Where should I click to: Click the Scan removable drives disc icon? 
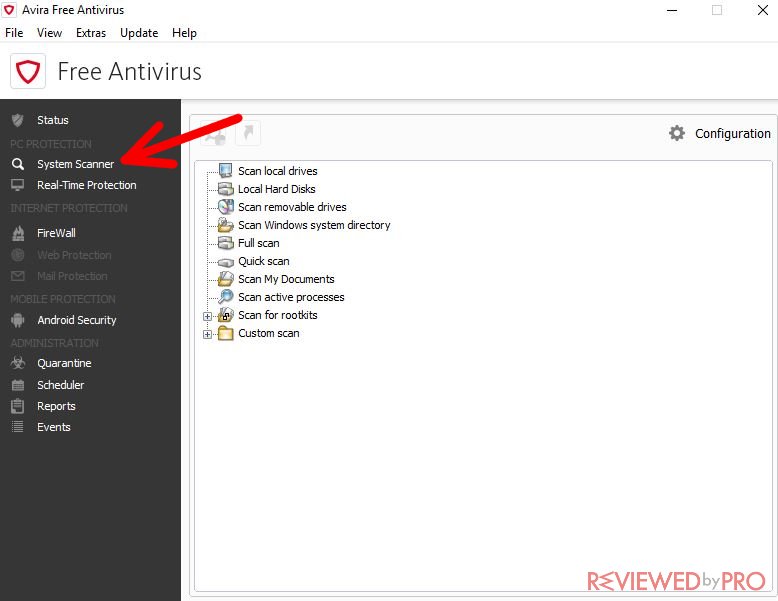226,207
